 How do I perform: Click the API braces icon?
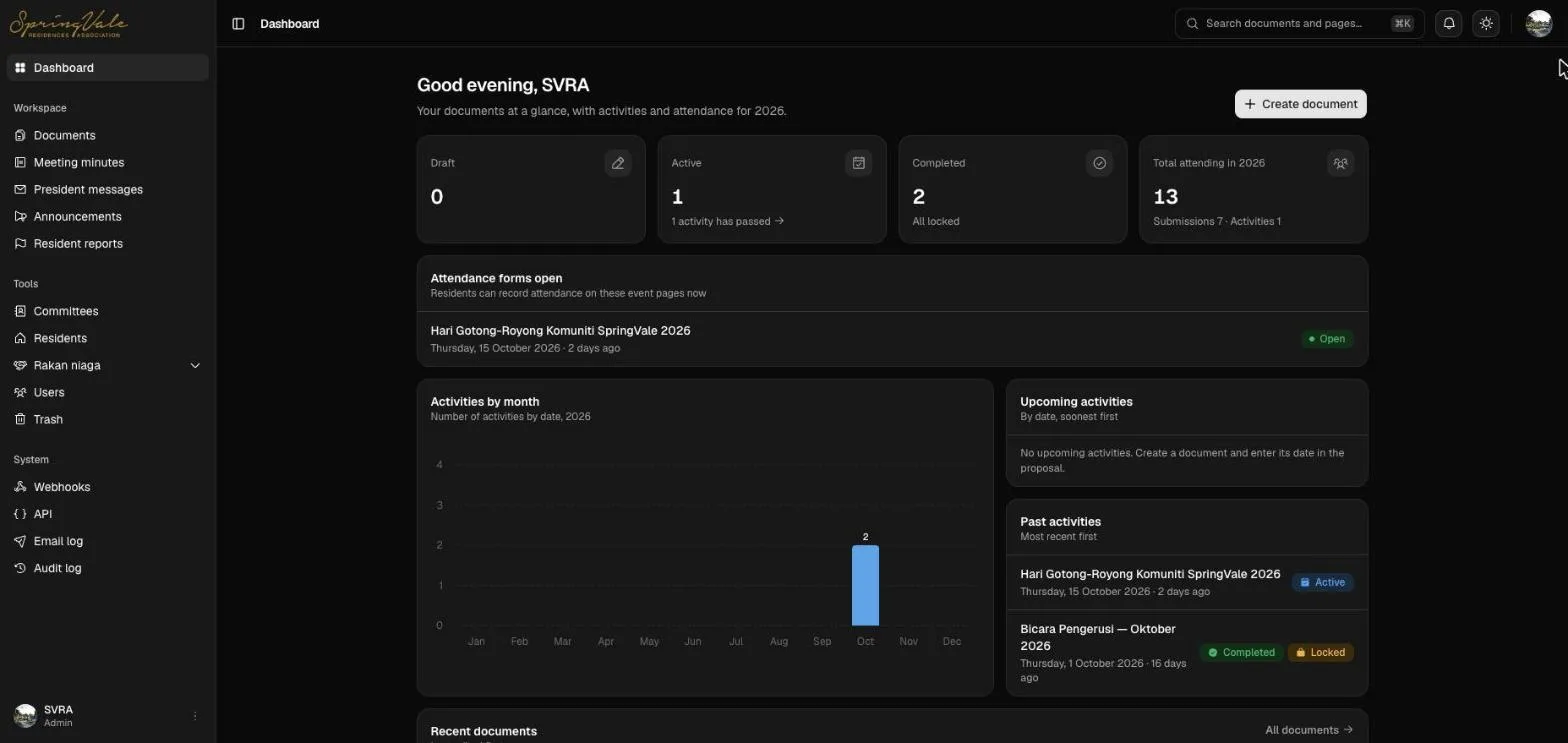pyautogui.click(x=20, y=514)
